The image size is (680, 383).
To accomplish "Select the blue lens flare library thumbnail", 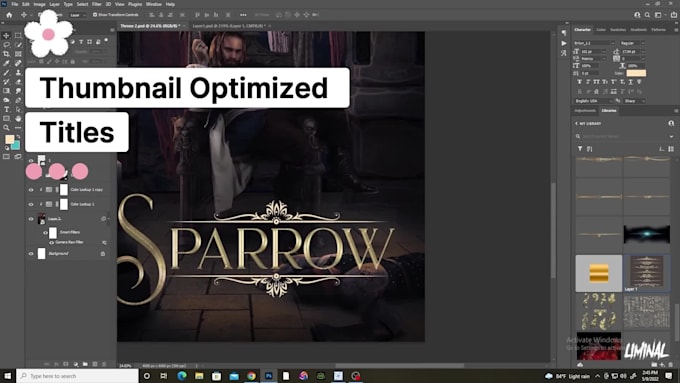I will tap(647, 234).
